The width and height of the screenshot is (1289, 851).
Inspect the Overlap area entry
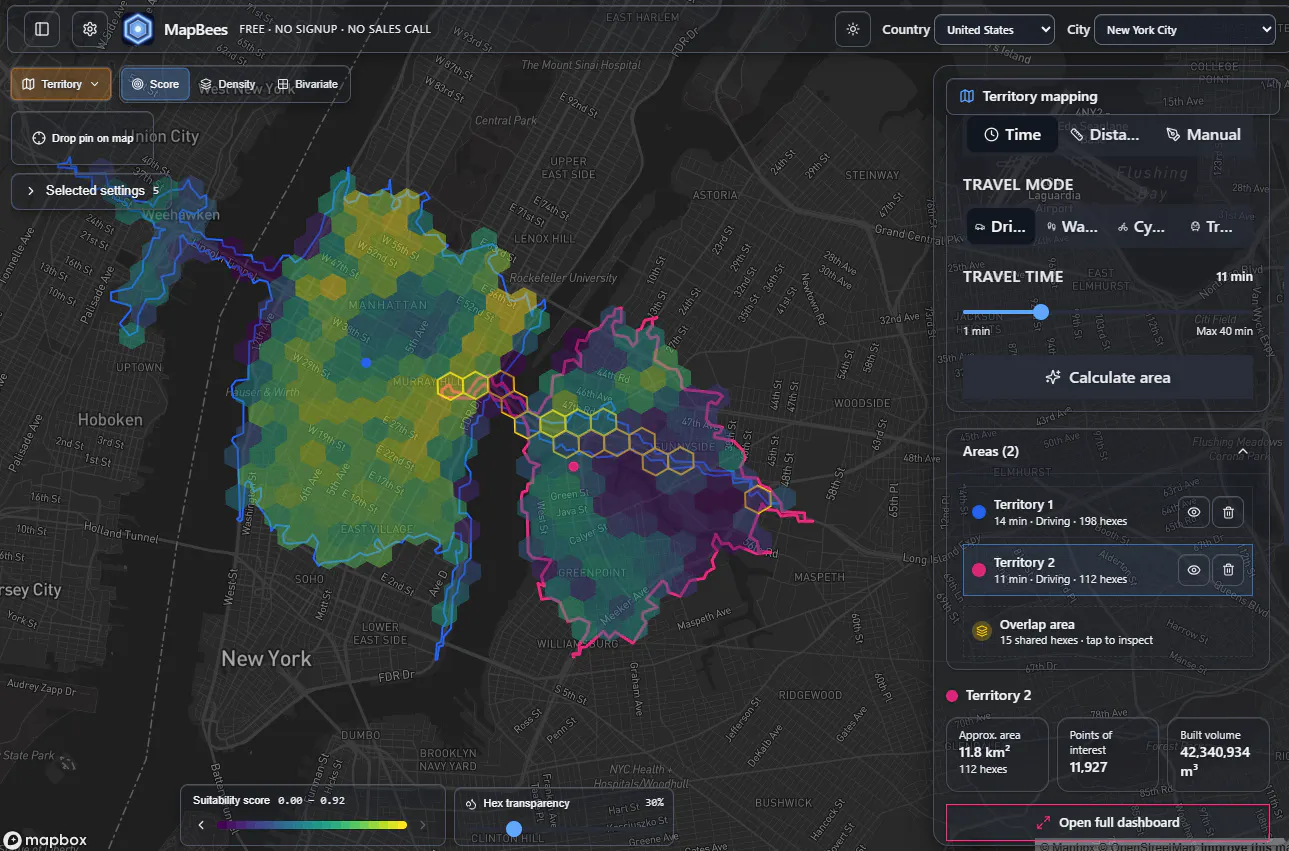(x=1107, y=631)
